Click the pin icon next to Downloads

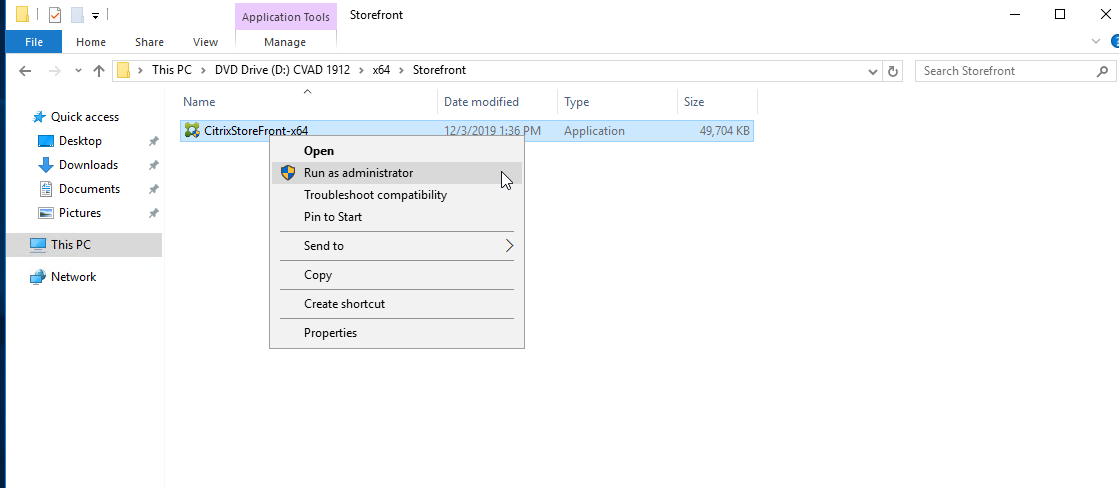[x=153, y=165]
